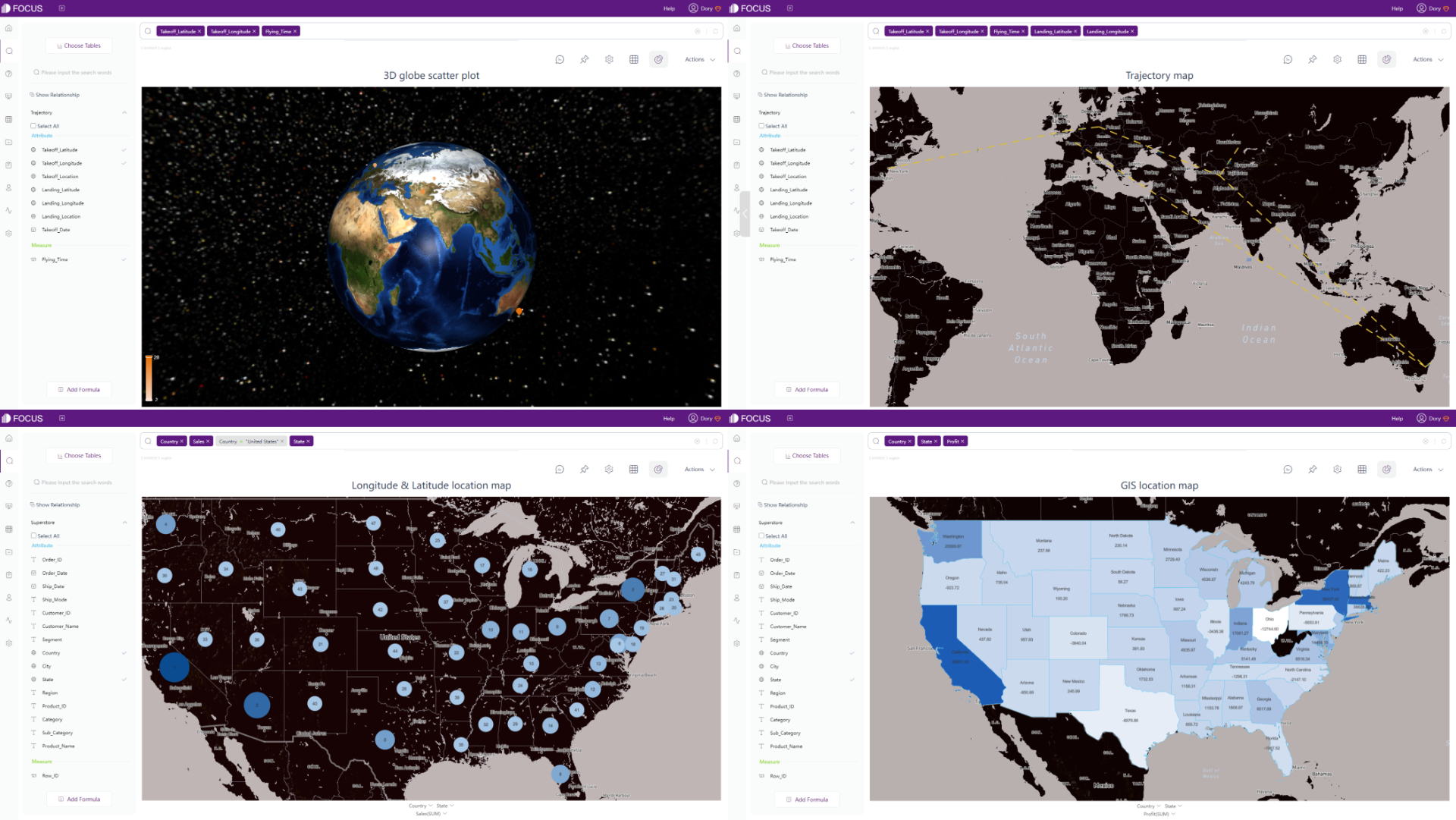The width and height of the screenshot is (1456, 820).
Task: Remove Profit tag in GIS location map search bar
Action: point(962,441)
